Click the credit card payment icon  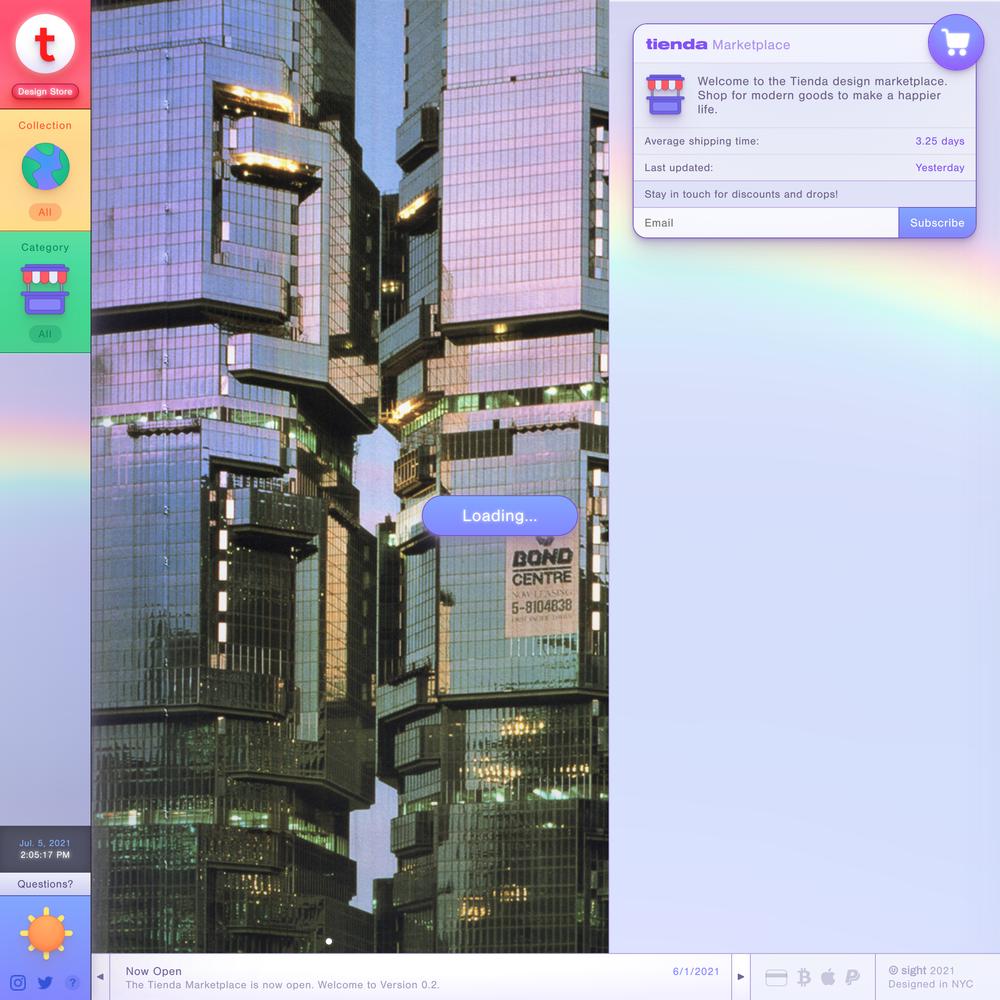[x=776, y=978]
